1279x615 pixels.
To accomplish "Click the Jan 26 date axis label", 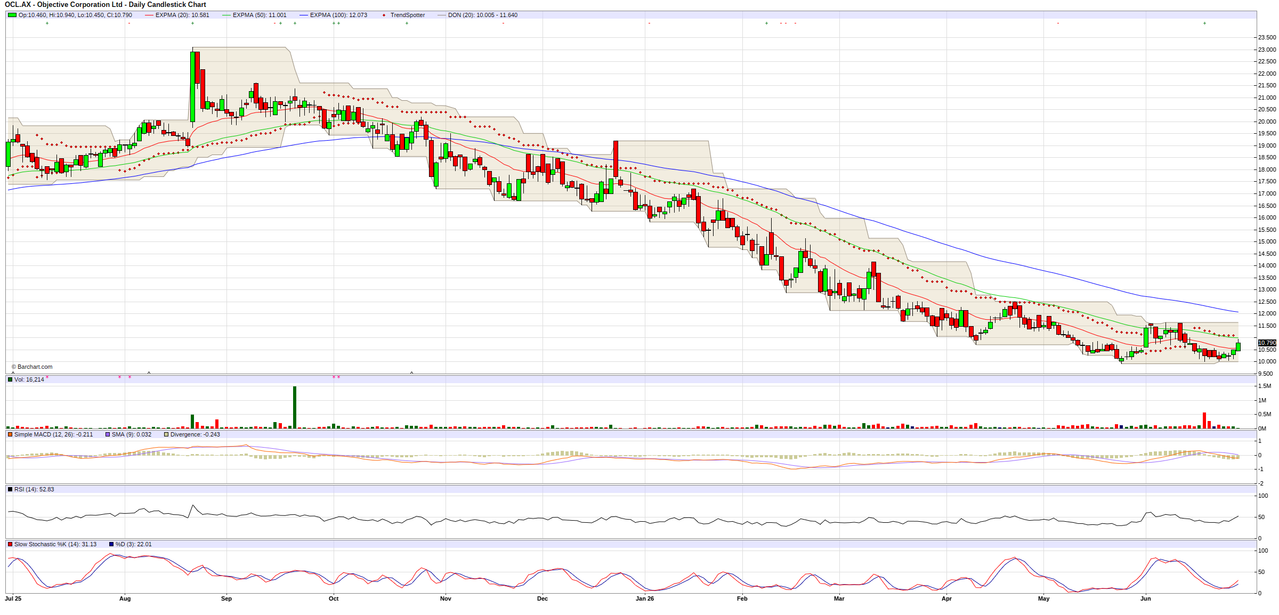I will point(644,600).
